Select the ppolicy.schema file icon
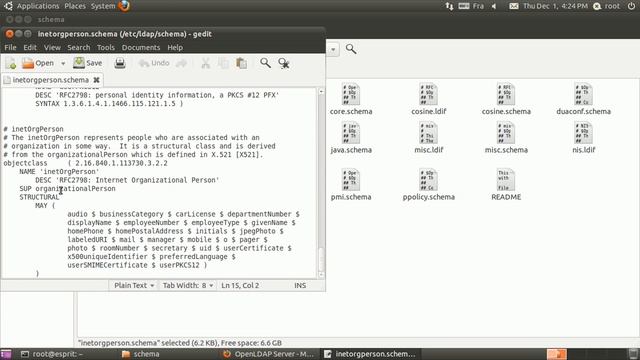The image size is (640, 360). 428,180
